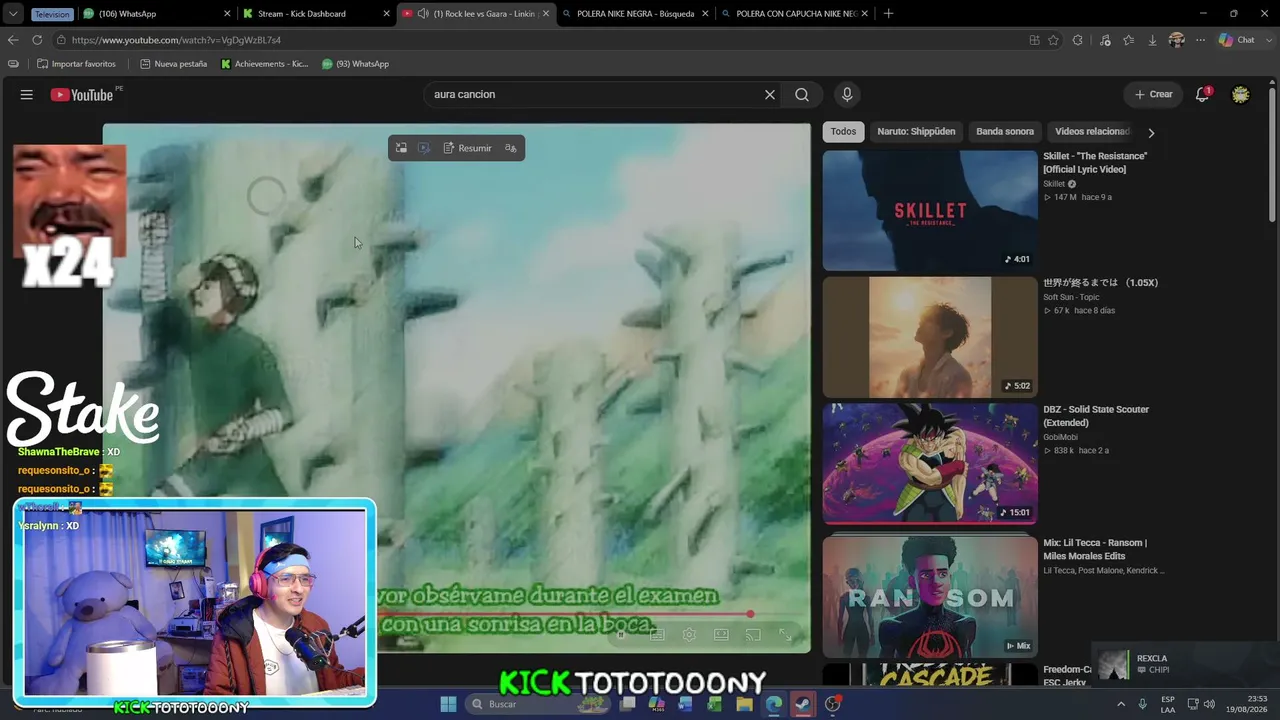Toggle subtitles on the video player

pos(657,634)
